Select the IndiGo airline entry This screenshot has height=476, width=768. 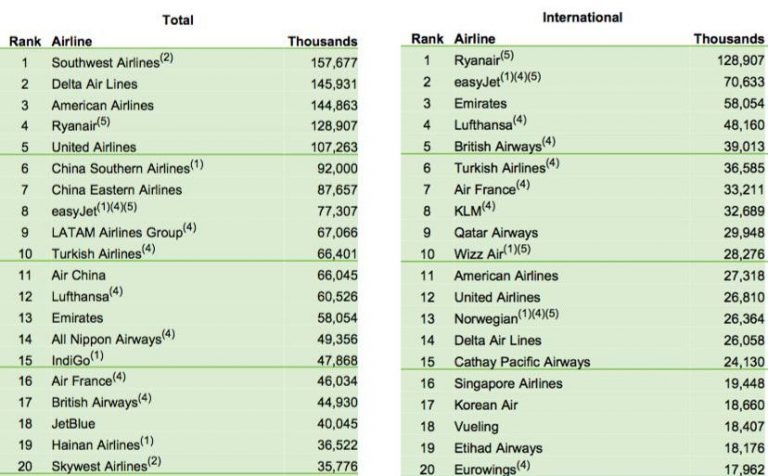pyautogui.click(x=72, y=360)
